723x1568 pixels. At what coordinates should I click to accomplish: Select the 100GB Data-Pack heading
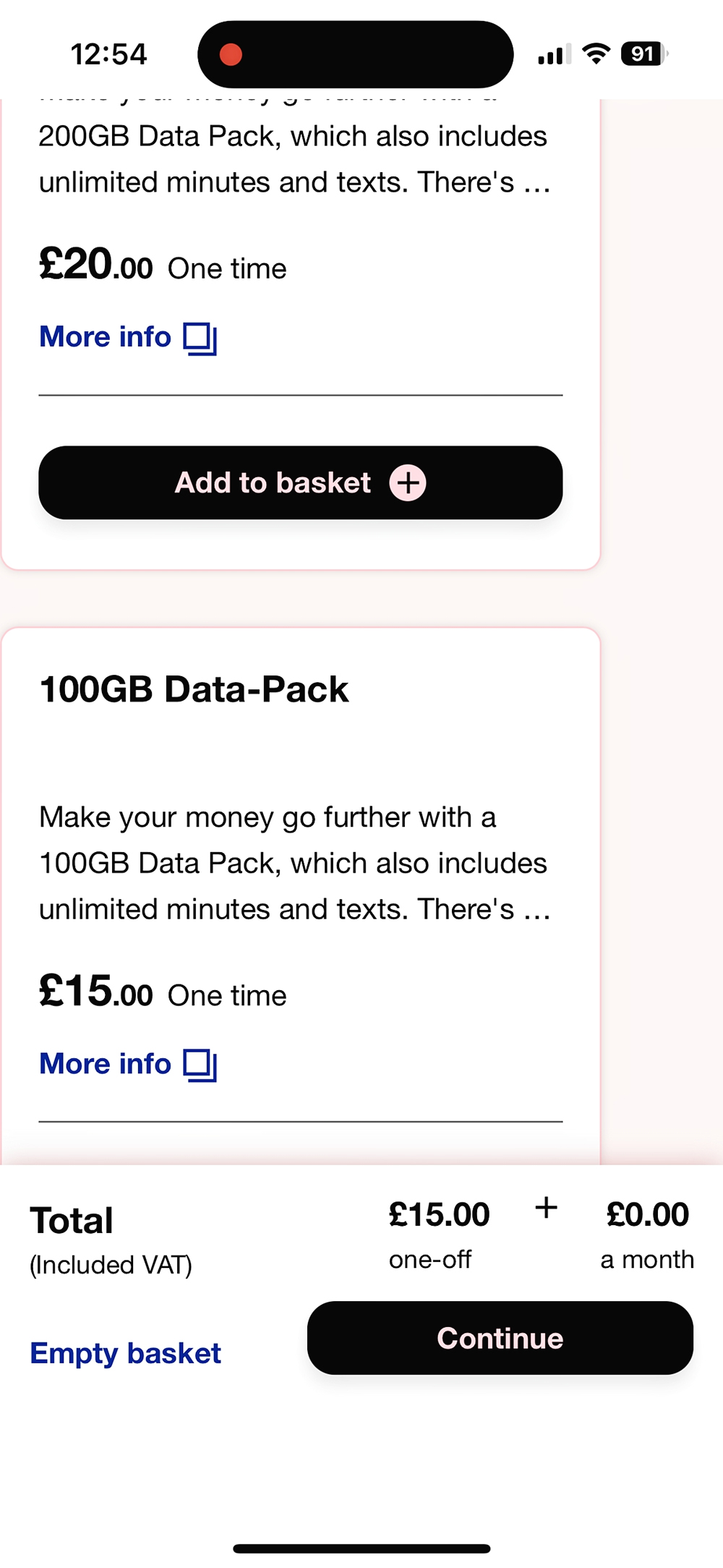pos(194,689)
